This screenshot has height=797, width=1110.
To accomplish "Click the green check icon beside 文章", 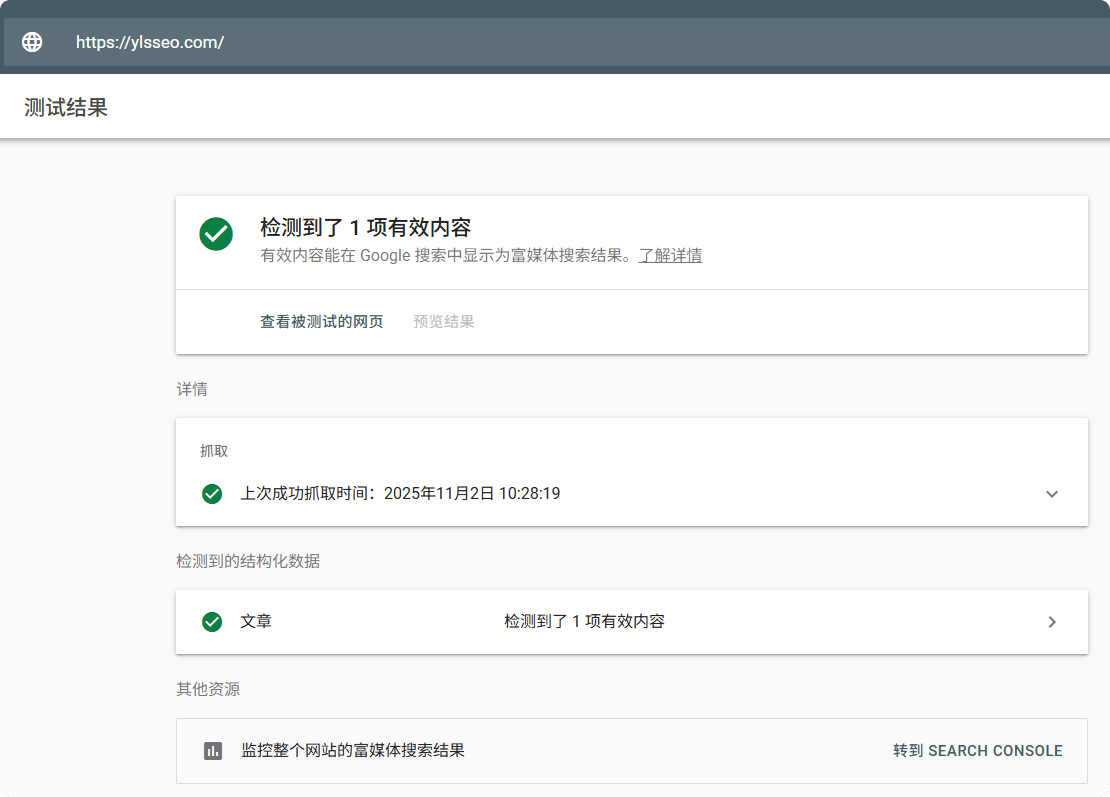I will pos(212,621).
